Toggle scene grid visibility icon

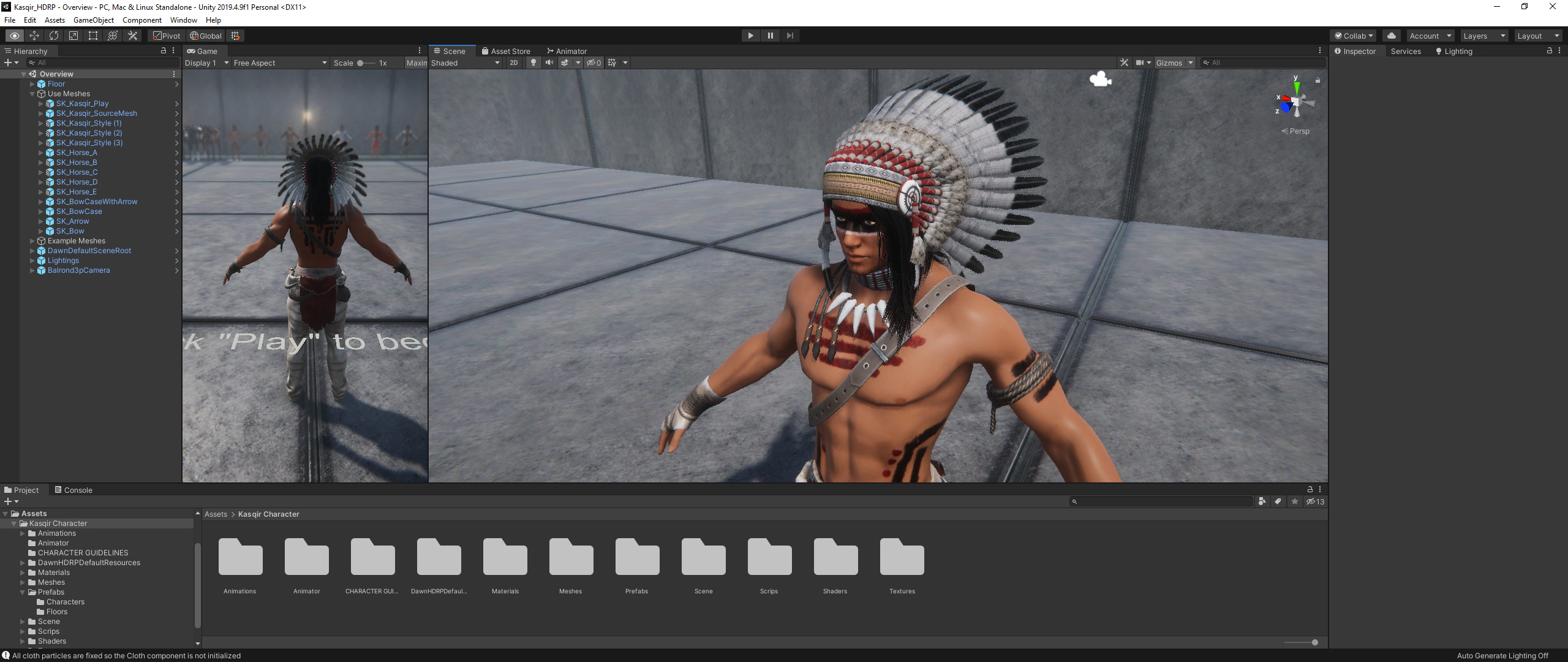611,63
